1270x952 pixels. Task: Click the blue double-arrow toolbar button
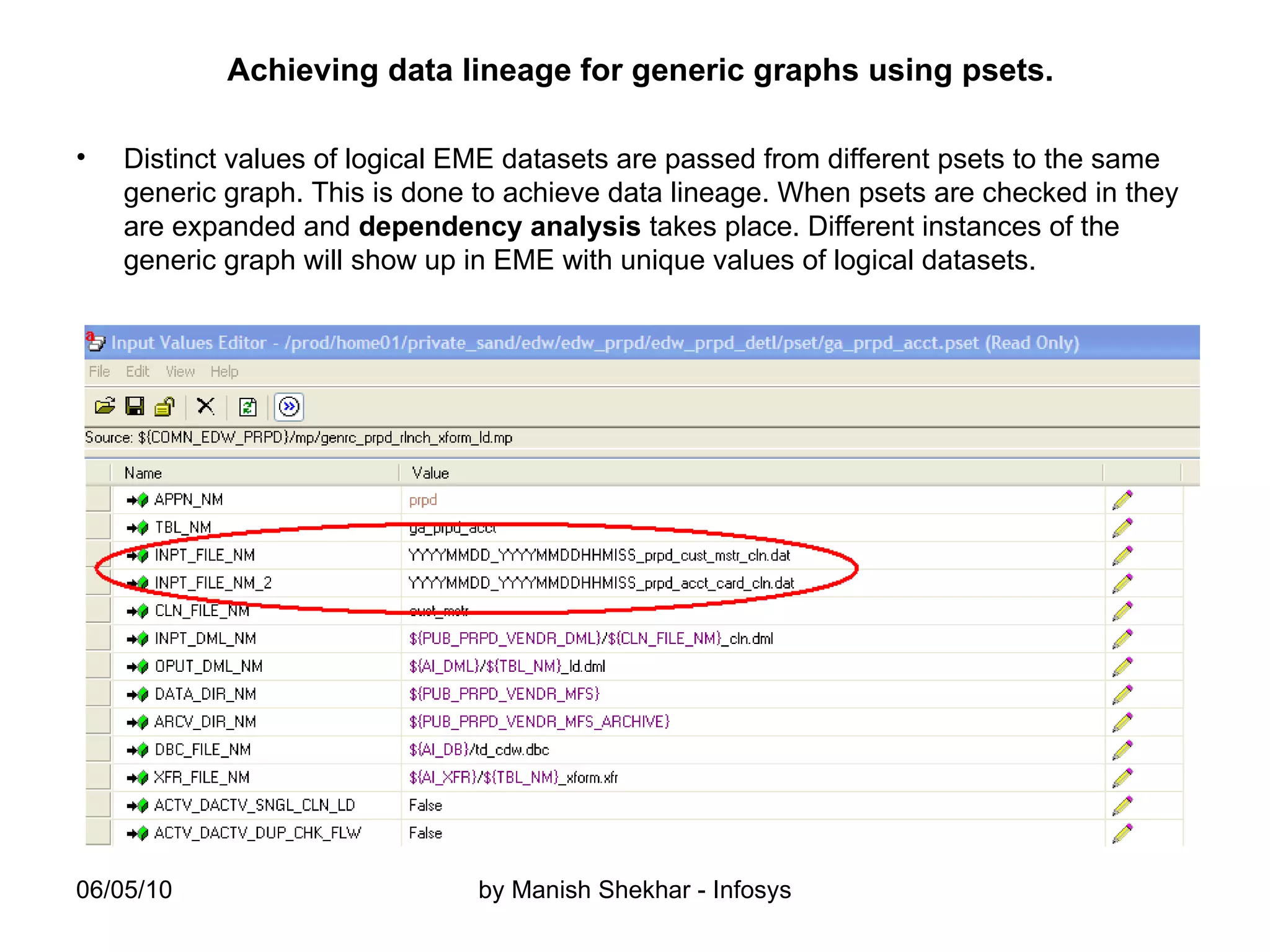289,407
